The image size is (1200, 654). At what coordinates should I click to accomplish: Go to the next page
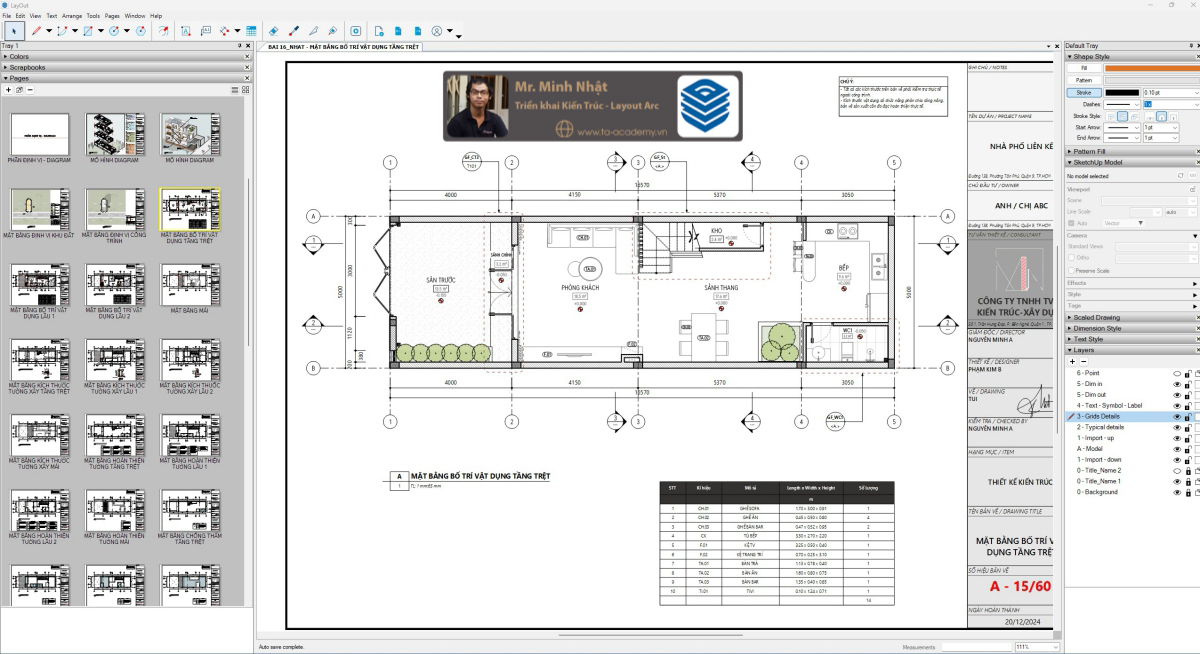417,31
